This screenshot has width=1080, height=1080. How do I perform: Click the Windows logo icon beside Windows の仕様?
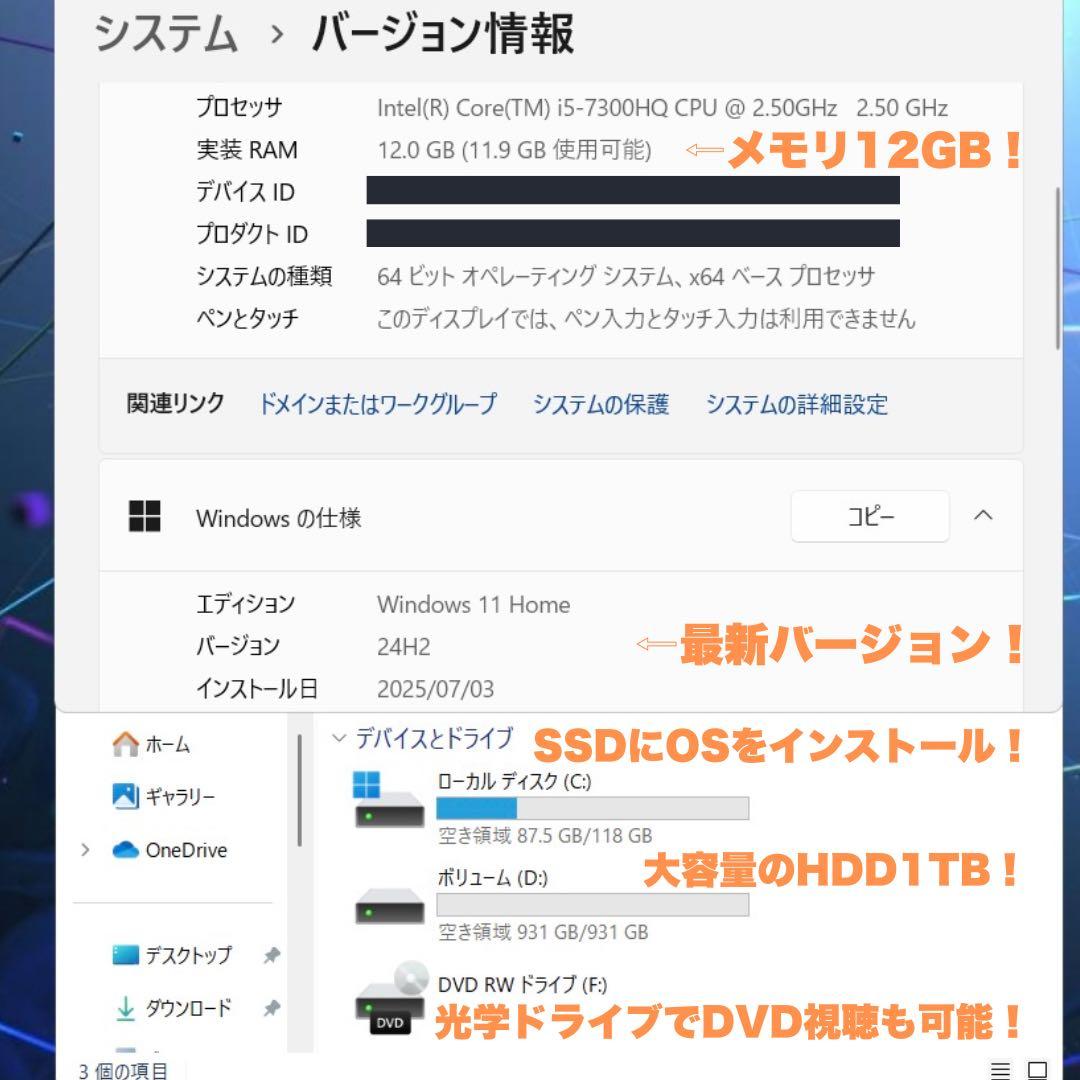[x=145, y=516]
